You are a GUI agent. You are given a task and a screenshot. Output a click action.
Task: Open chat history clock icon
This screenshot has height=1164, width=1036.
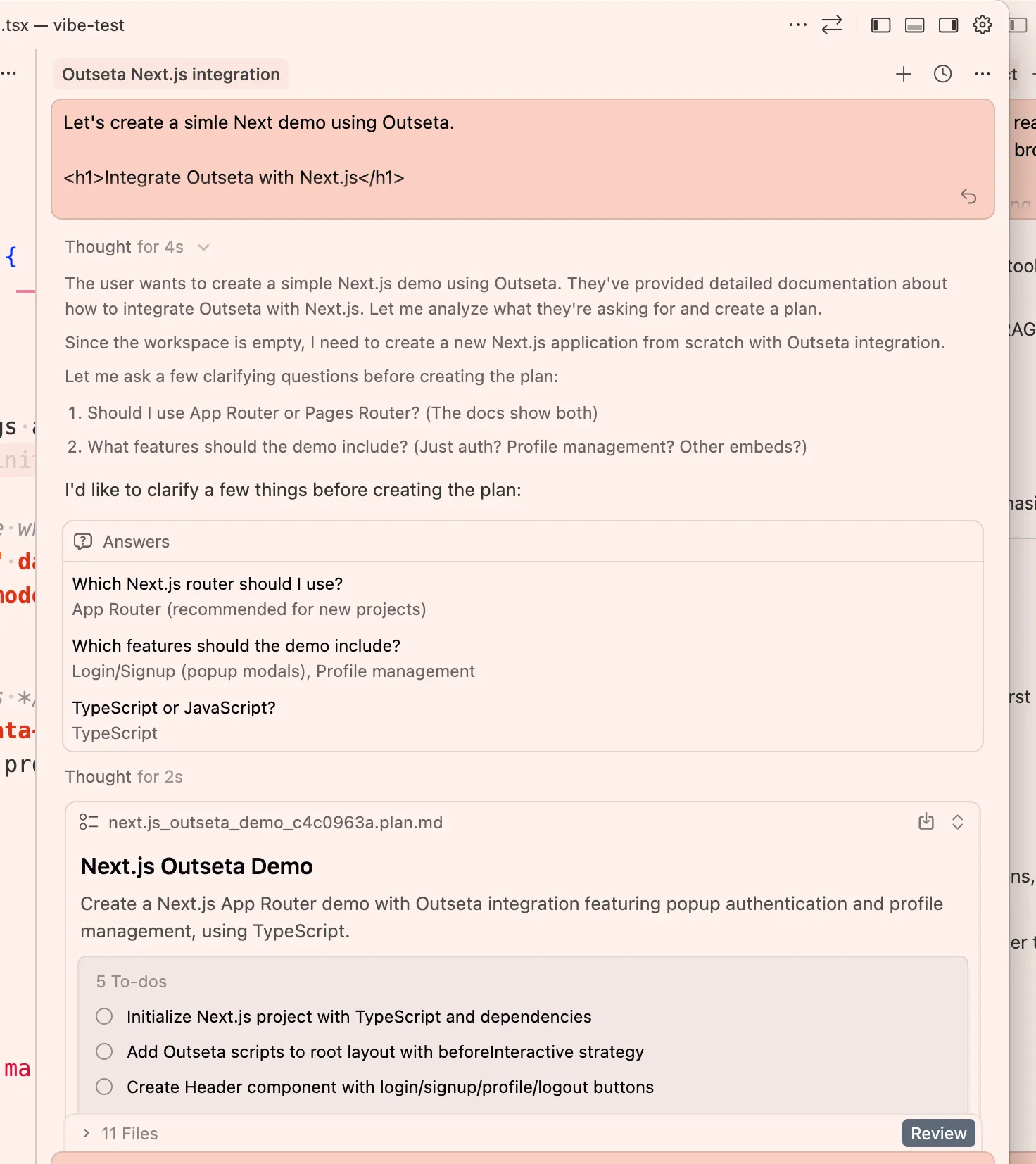pyautogui.click(x=943, y=74)
